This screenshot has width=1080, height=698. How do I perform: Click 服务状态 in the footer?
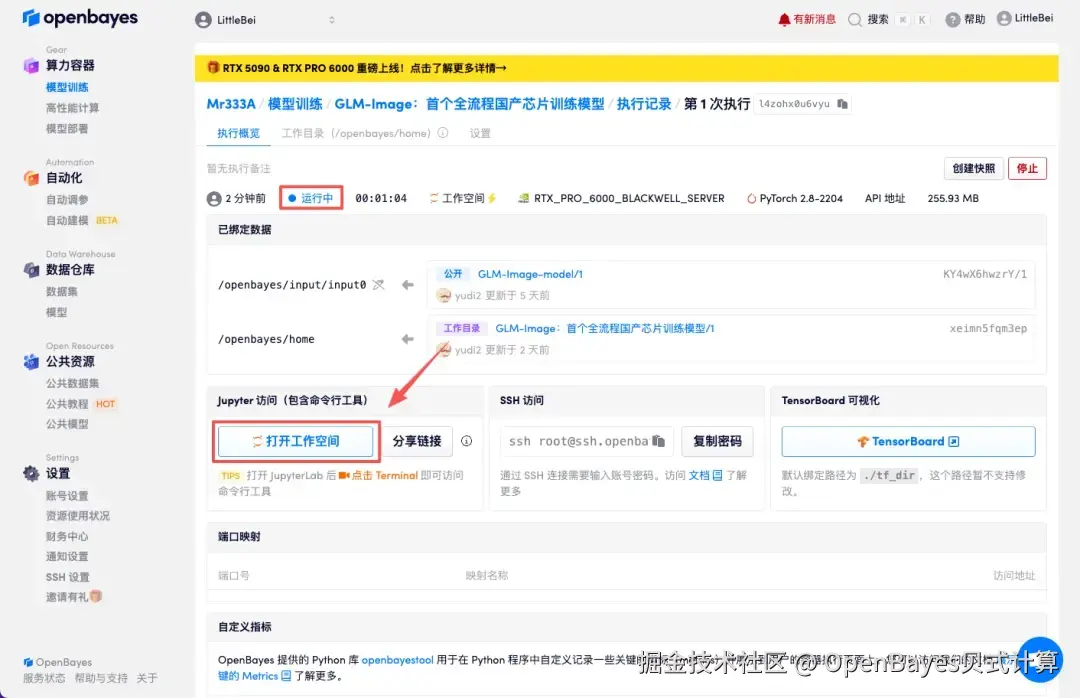point(44,678)
